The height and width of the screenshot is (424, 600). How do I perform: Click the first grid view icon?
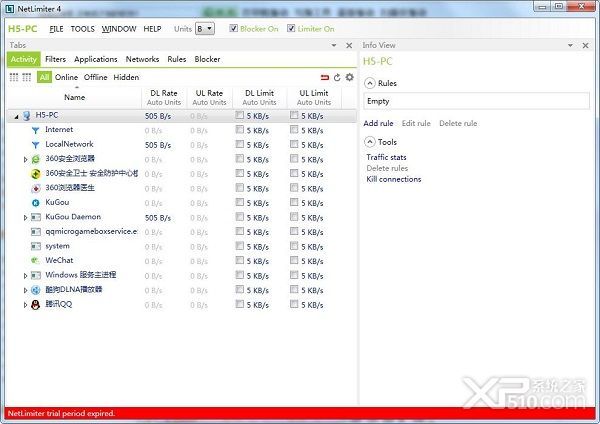14,77
